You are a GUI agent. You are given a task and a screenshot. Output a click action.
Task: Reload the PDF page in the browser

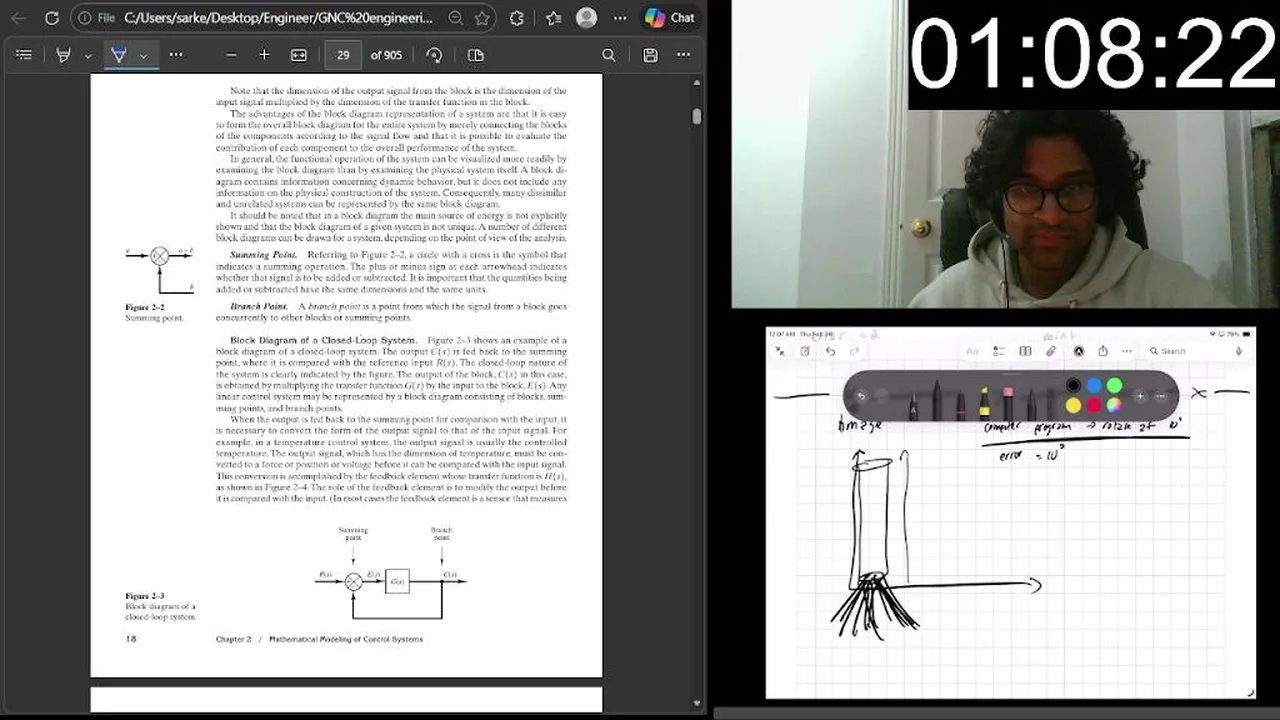click(x=52, y=18)
